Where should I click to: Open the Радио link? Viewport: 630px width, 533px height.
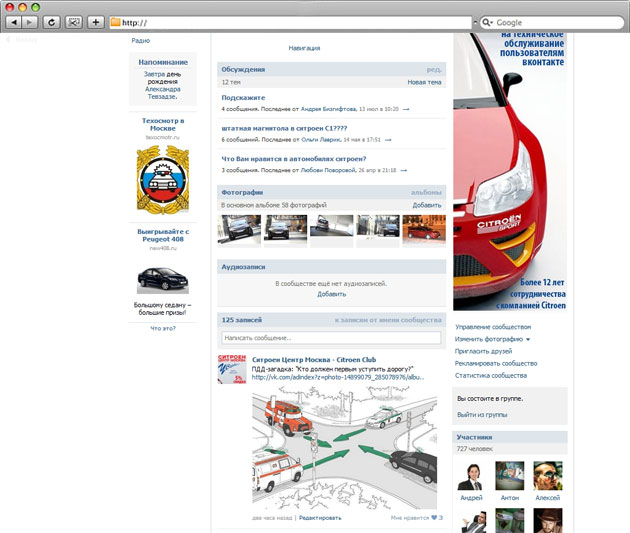[141, 41]
